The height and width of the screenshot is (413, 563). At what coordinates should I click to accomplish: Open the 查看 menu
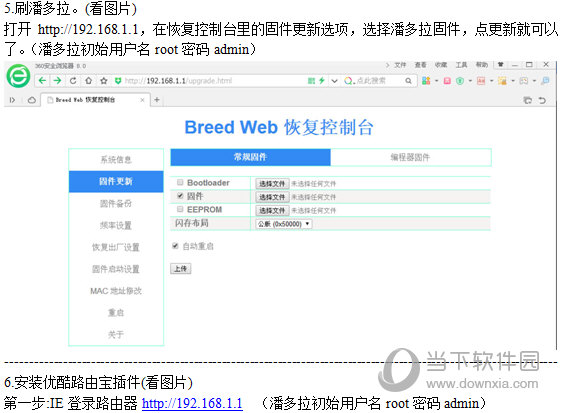420,65
